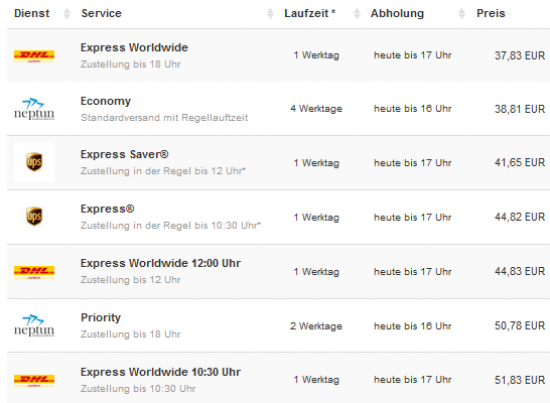550x403 pixels.
Task: Click the 51,83 EUR price
Action: pyautogui.click(x=519, y=380)
